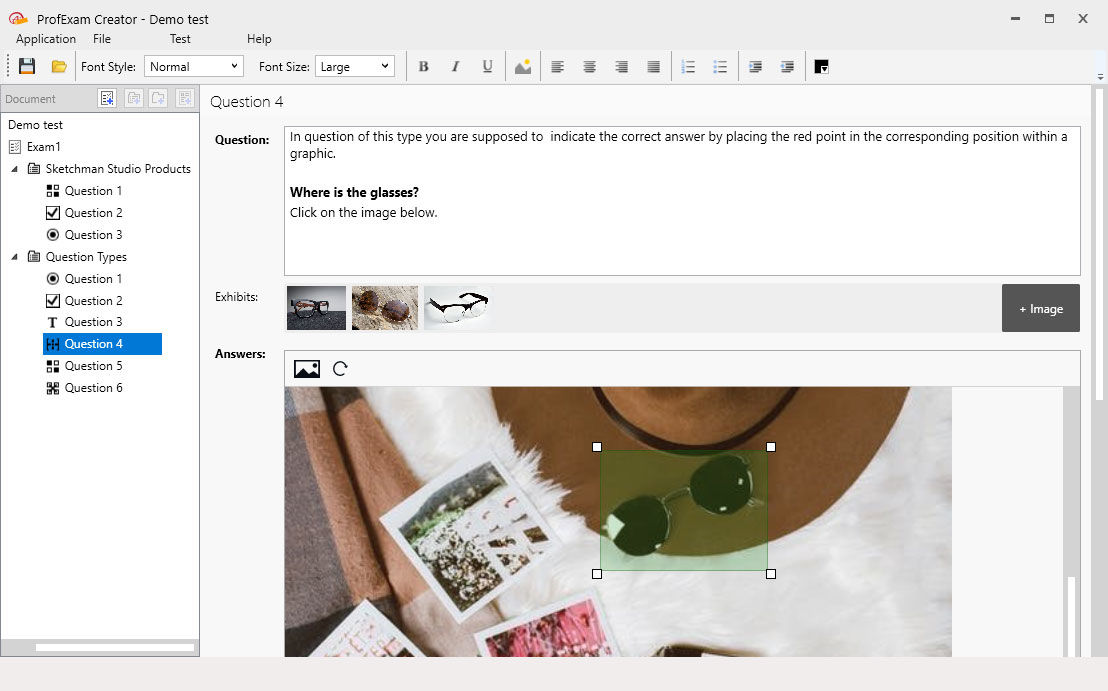Collapse the Question Types section

click(14, 256)
